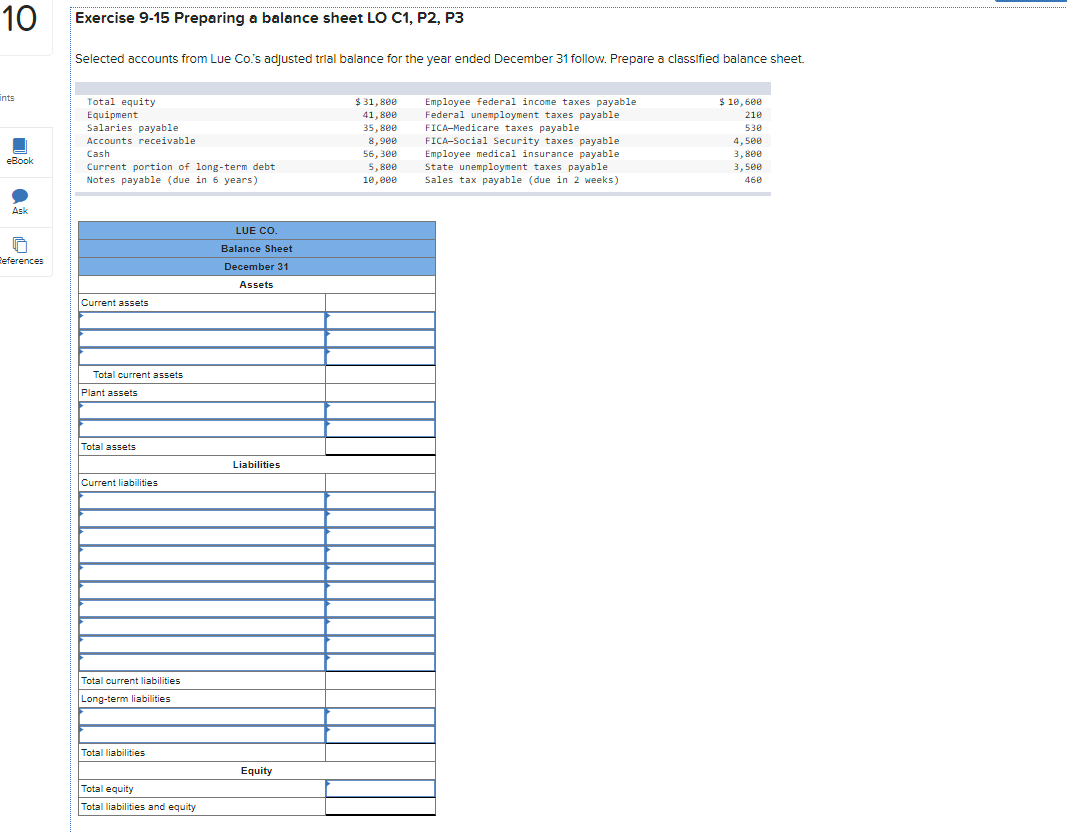
Task: Click the Total liabilities amount cell
Action: tap(380, 752)
